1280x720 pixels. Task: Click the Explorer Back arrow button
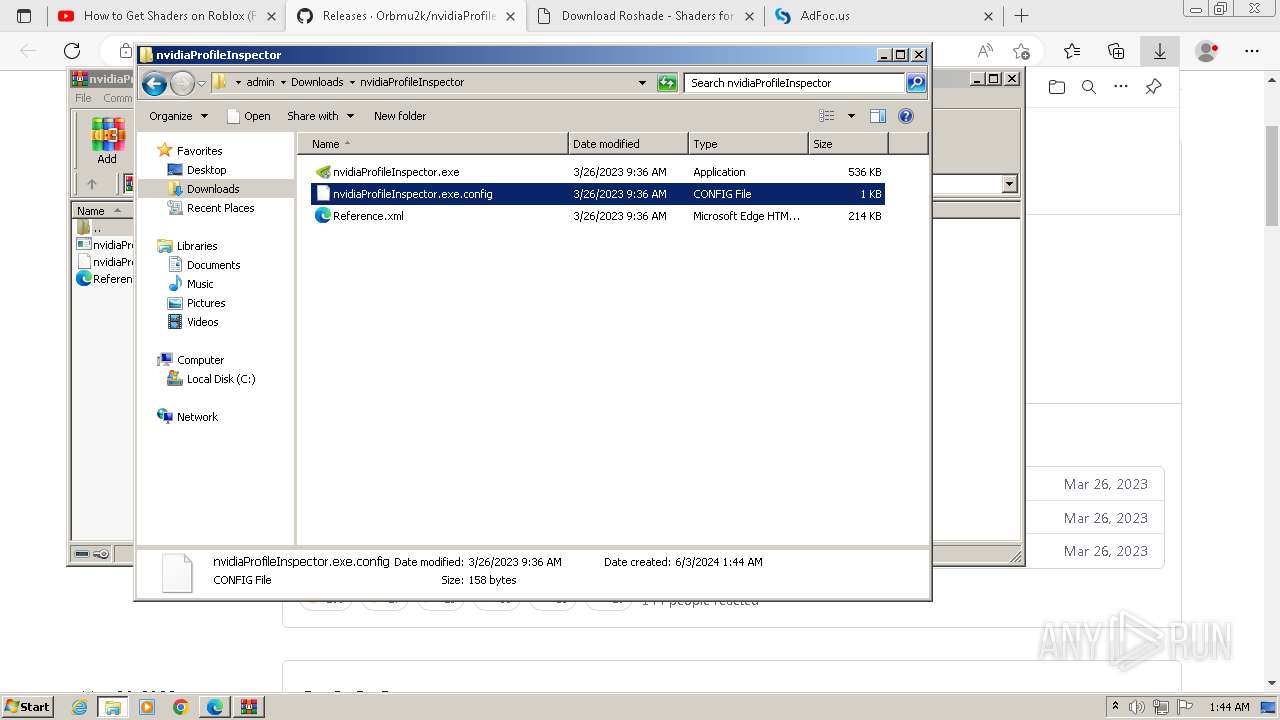click(154, 83)
